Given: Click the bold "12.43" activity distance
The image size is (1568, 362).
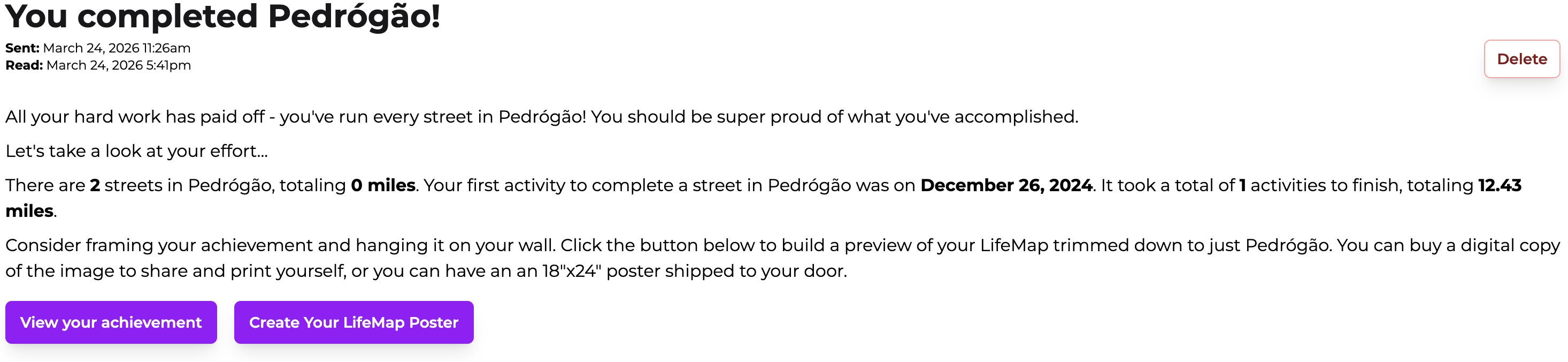Looking at the screenshot, I should coord(1499,185).
